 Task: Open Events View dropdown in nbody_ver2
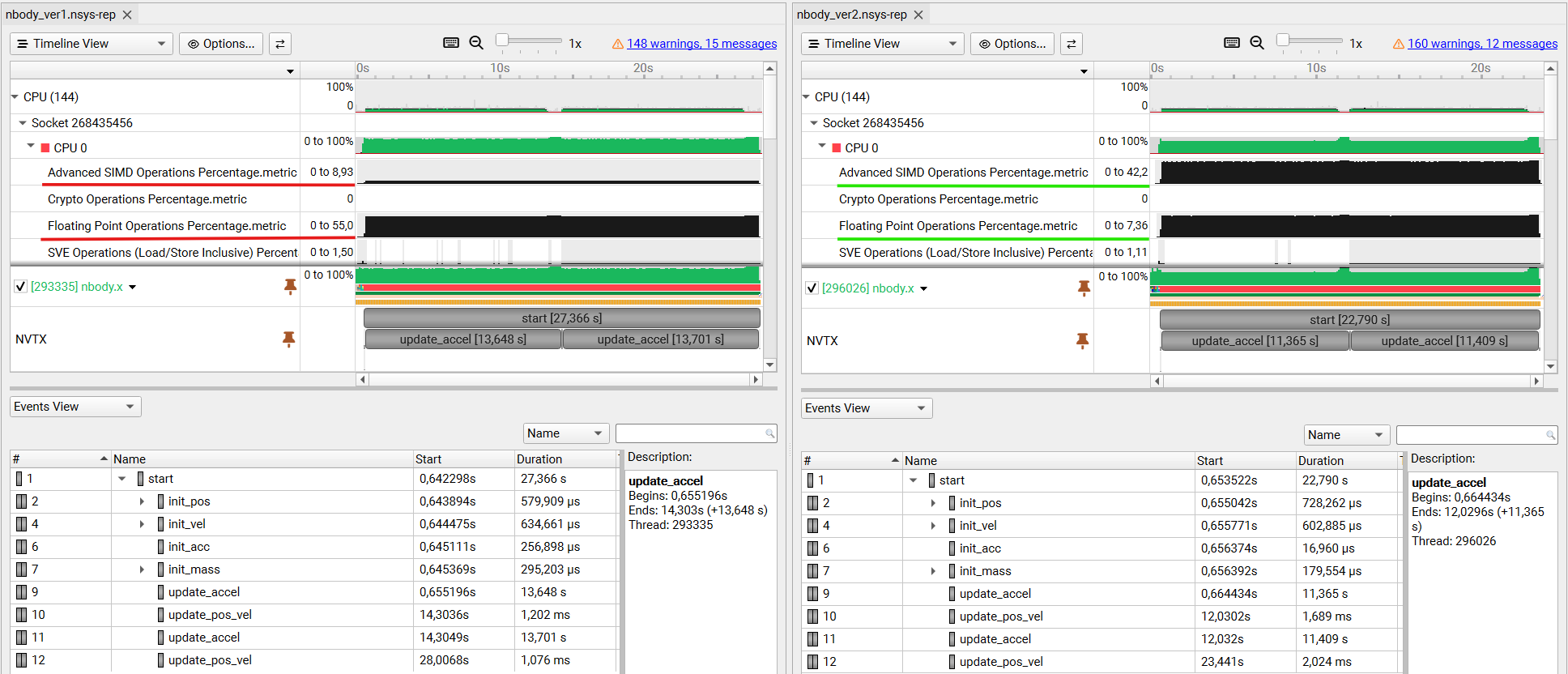pos(867,408)
